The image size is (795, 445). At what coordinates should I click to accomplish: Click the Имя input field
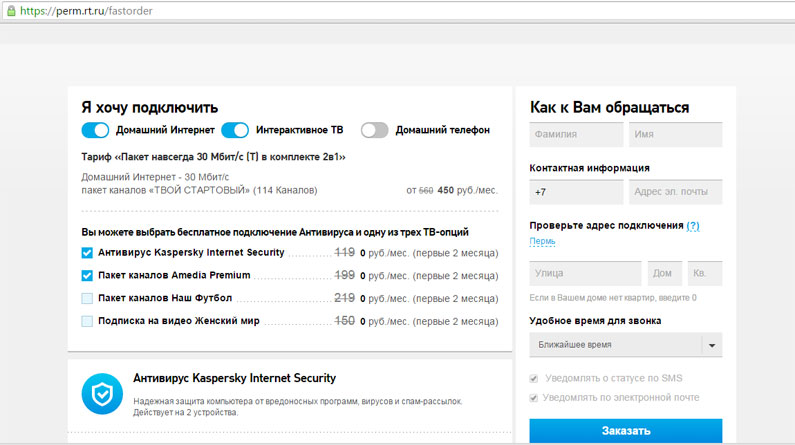tap(675, 135)
